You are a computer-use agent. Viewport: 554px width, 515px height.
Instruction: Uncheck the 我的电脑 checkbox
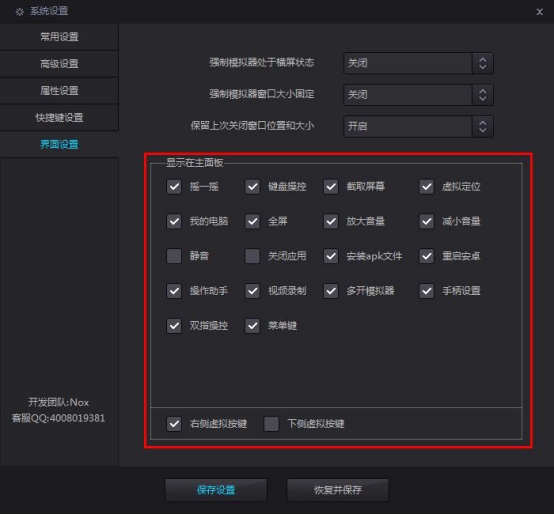[x=174, y=221]
